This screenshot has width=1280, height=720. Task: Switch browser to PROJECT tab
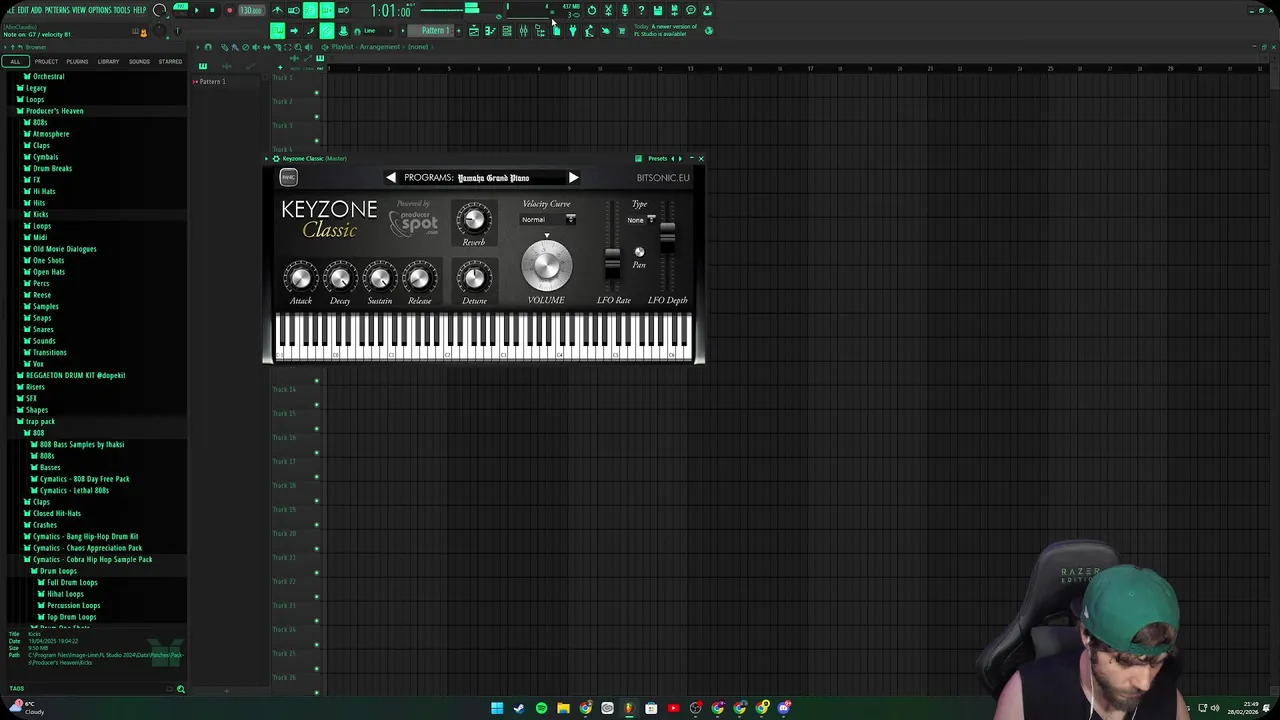pyautogui.click(x=46, y=61)
